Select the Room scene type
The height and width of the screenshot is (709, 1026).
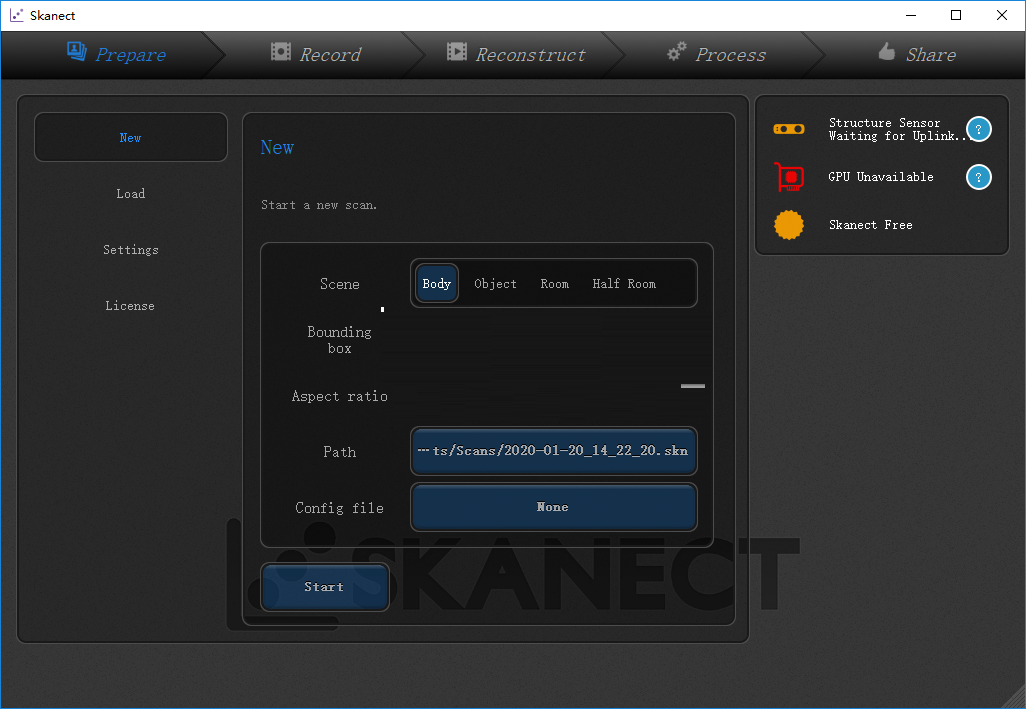(554, 283)
